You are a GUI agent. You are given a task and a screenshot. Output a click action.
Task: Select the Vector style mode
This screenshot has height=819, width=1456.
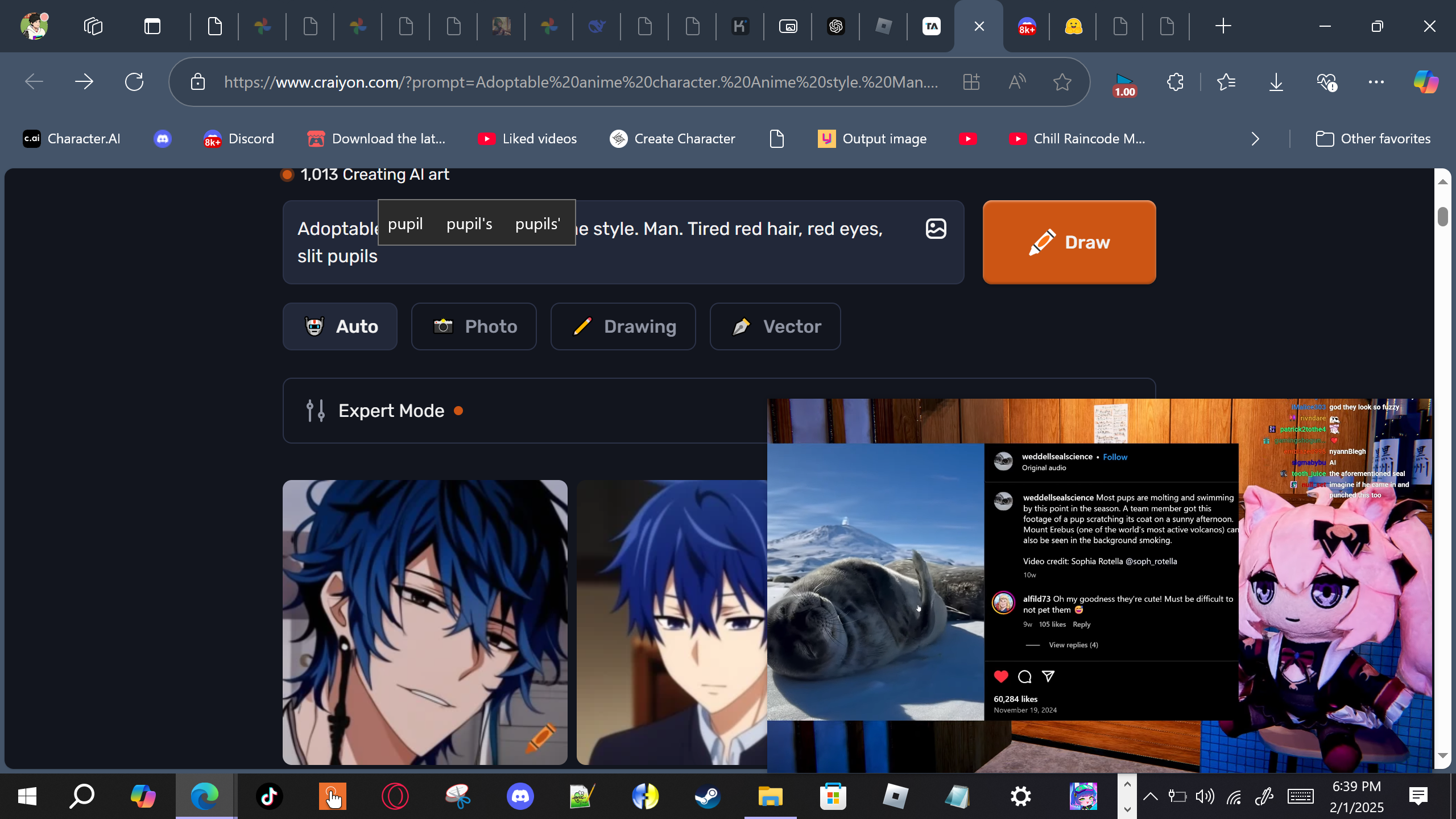pyautogui.click(x=775, y=326)
